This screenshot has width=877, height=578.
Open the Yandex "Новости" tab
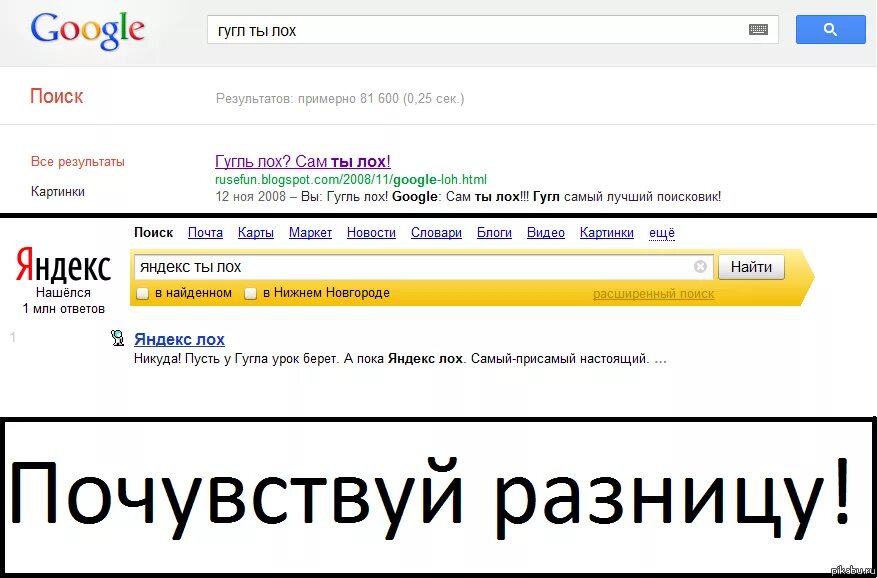click(x=371, y=233)
